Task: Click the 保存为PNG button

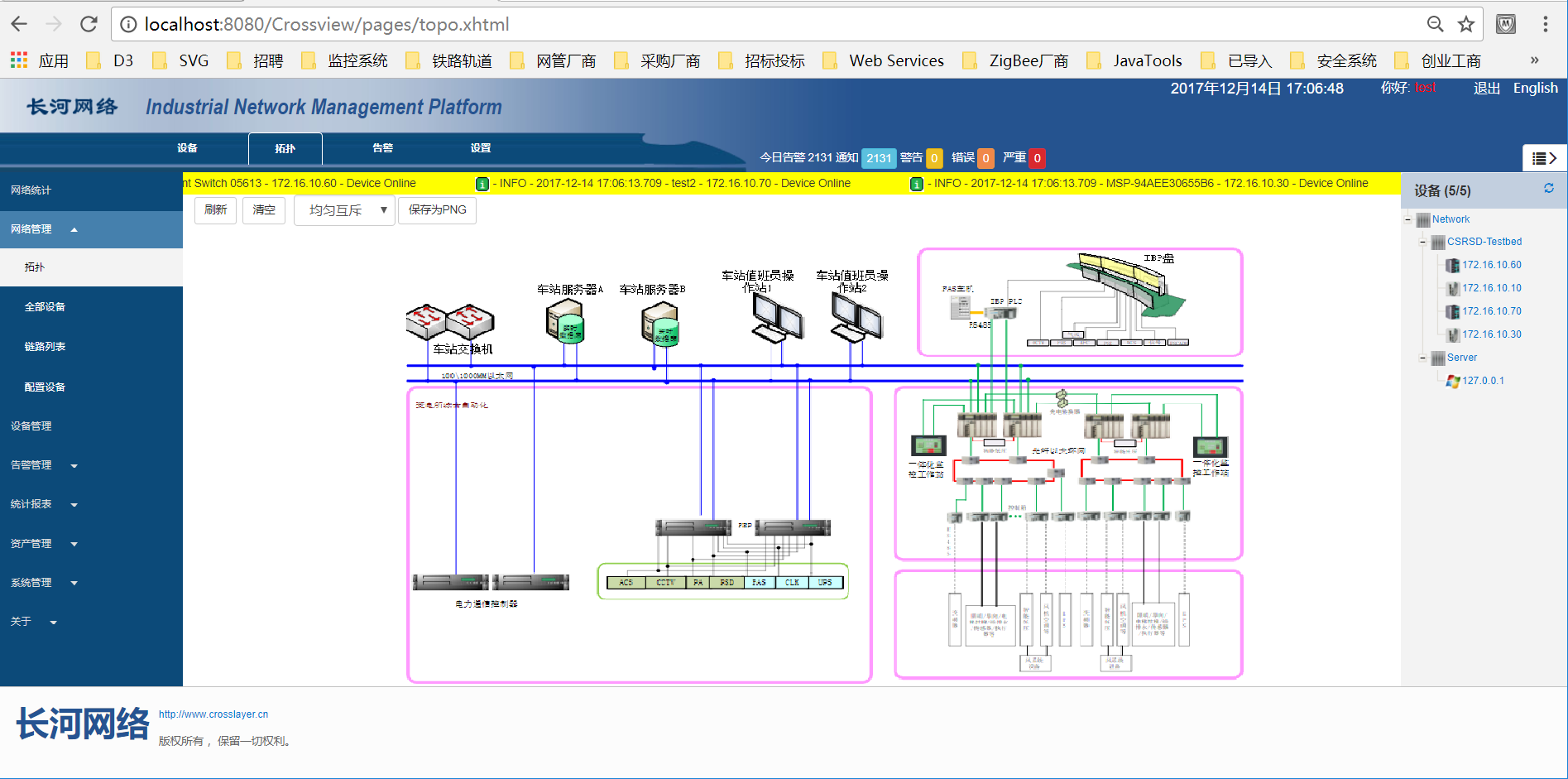Action: pos(437,210)
